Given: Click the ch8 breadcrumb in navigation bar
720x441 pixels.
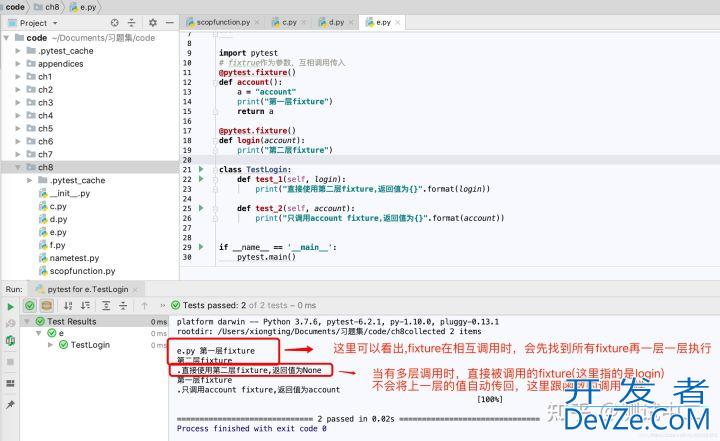Looking at the screenshot, I should pyautogui.click(x=47, y=7).
